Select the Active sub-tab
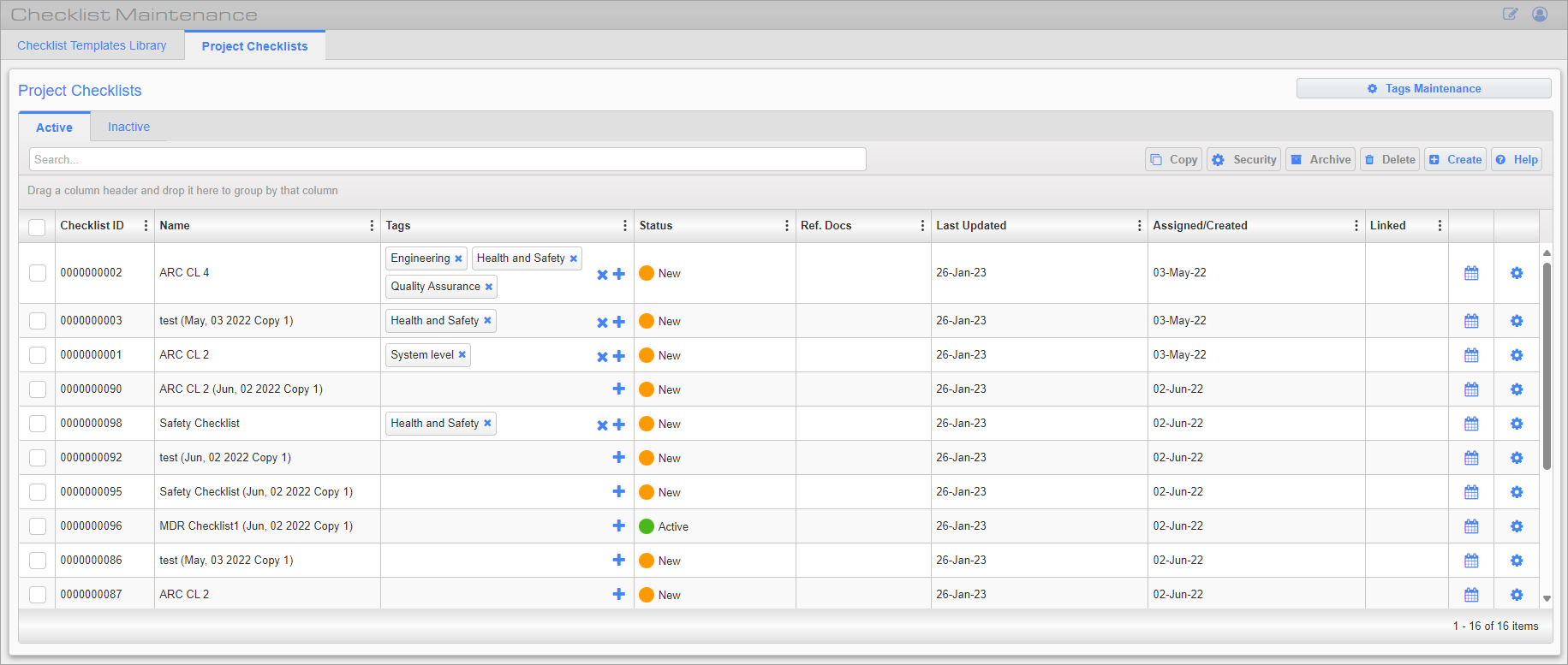 [54, 128]
